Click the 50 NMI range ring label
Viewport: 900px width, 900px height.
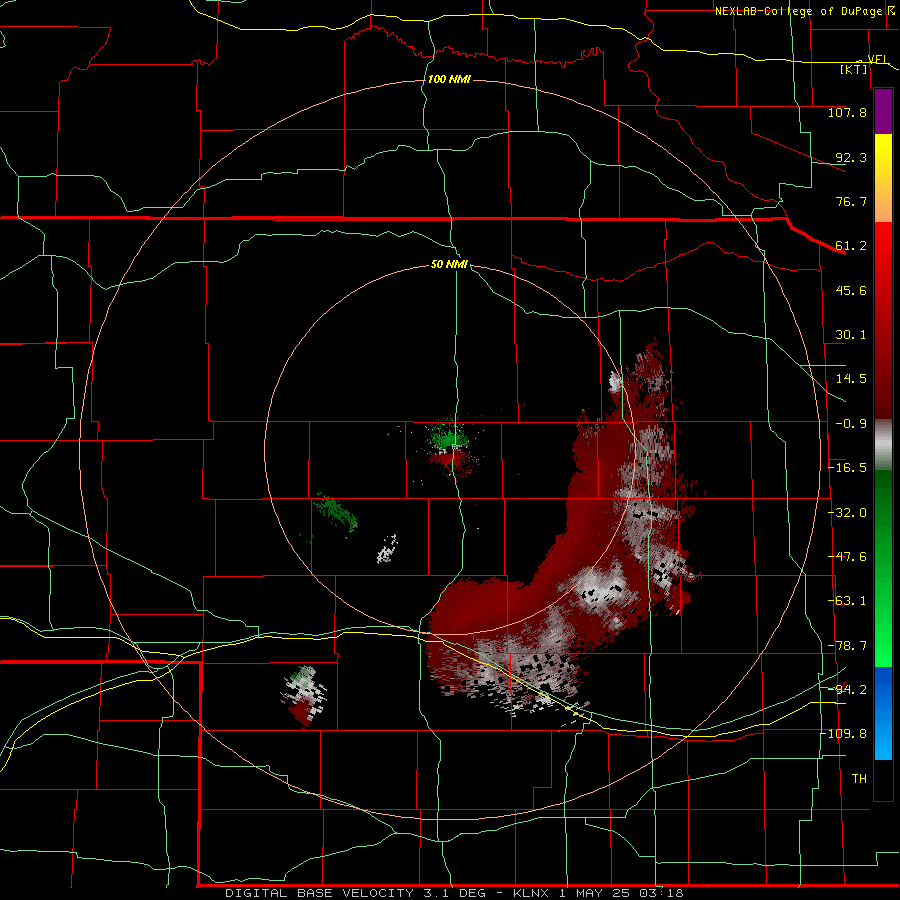449,265
